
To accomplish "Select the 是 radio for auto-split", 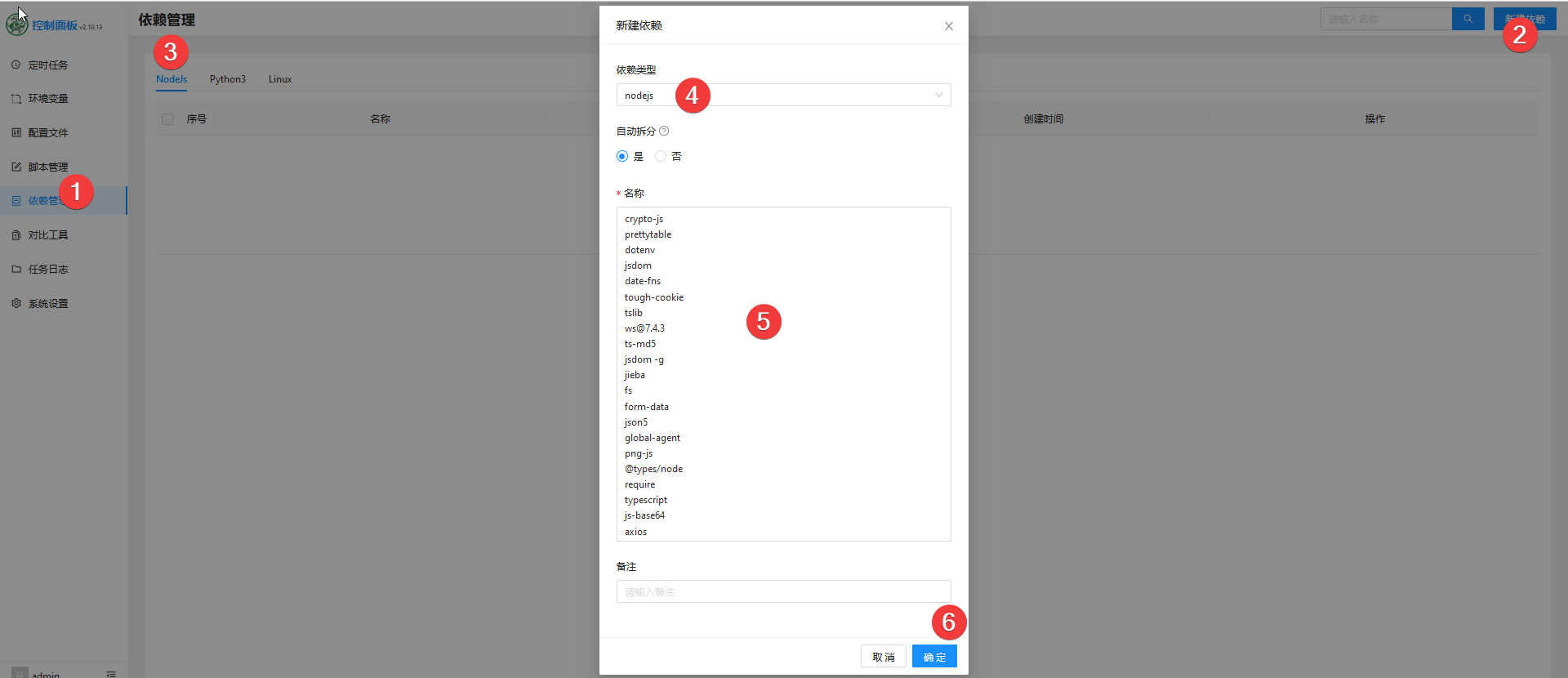I will (622, 156).
